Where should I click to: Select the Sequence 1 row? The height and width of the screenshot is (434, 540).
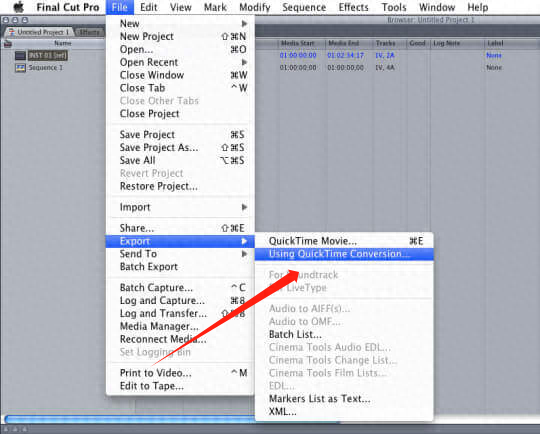46,68
